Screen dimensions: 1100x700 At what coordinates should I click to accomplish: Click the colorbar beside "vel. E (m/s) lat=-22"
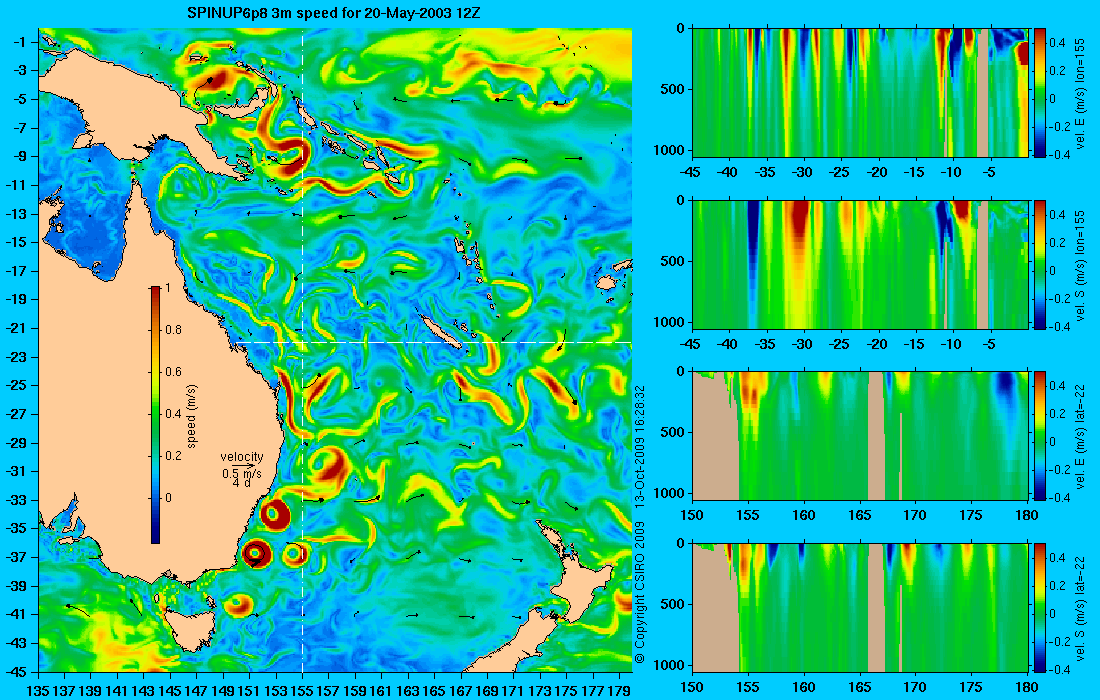pyautogui.click(x=1040, y=436)
